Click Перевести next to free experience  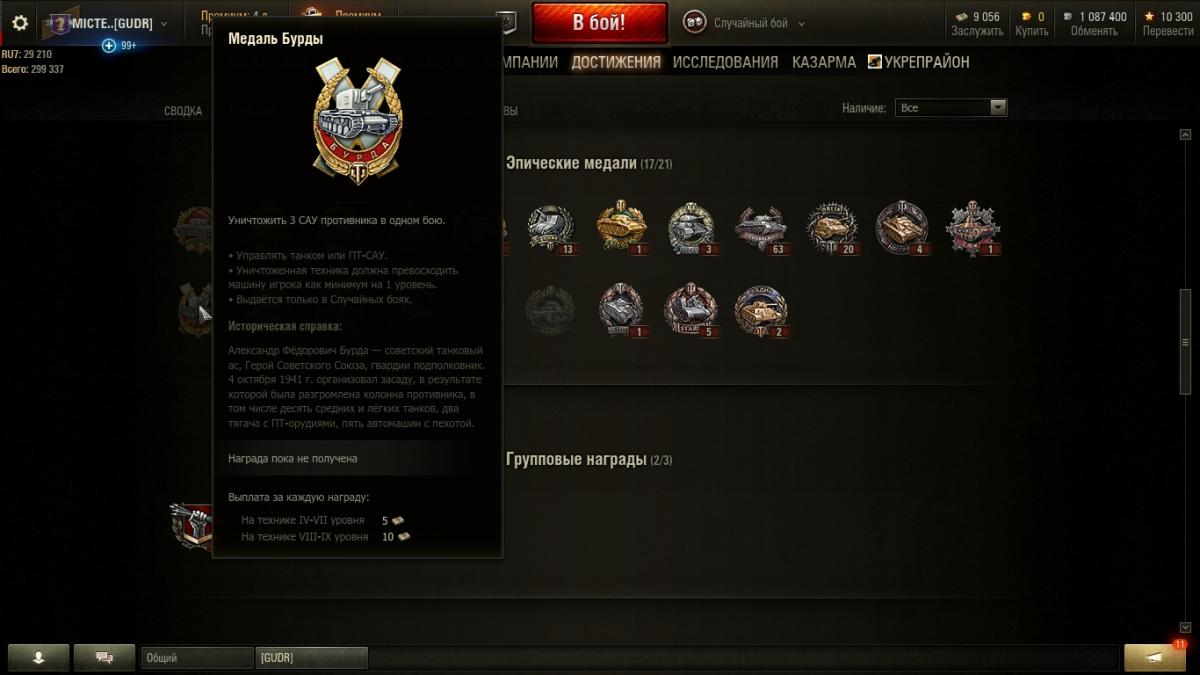(x=1168, y=31)
